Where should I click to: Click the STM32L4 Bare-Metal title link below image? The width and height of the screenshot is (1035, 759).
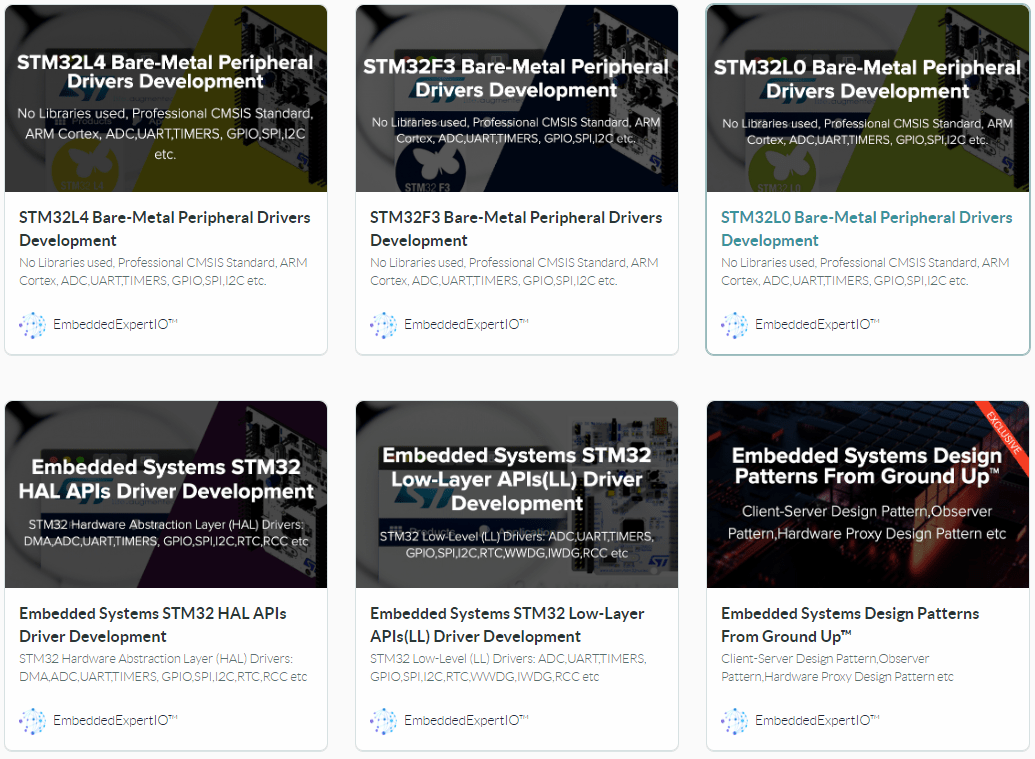(x=165, y=229)
